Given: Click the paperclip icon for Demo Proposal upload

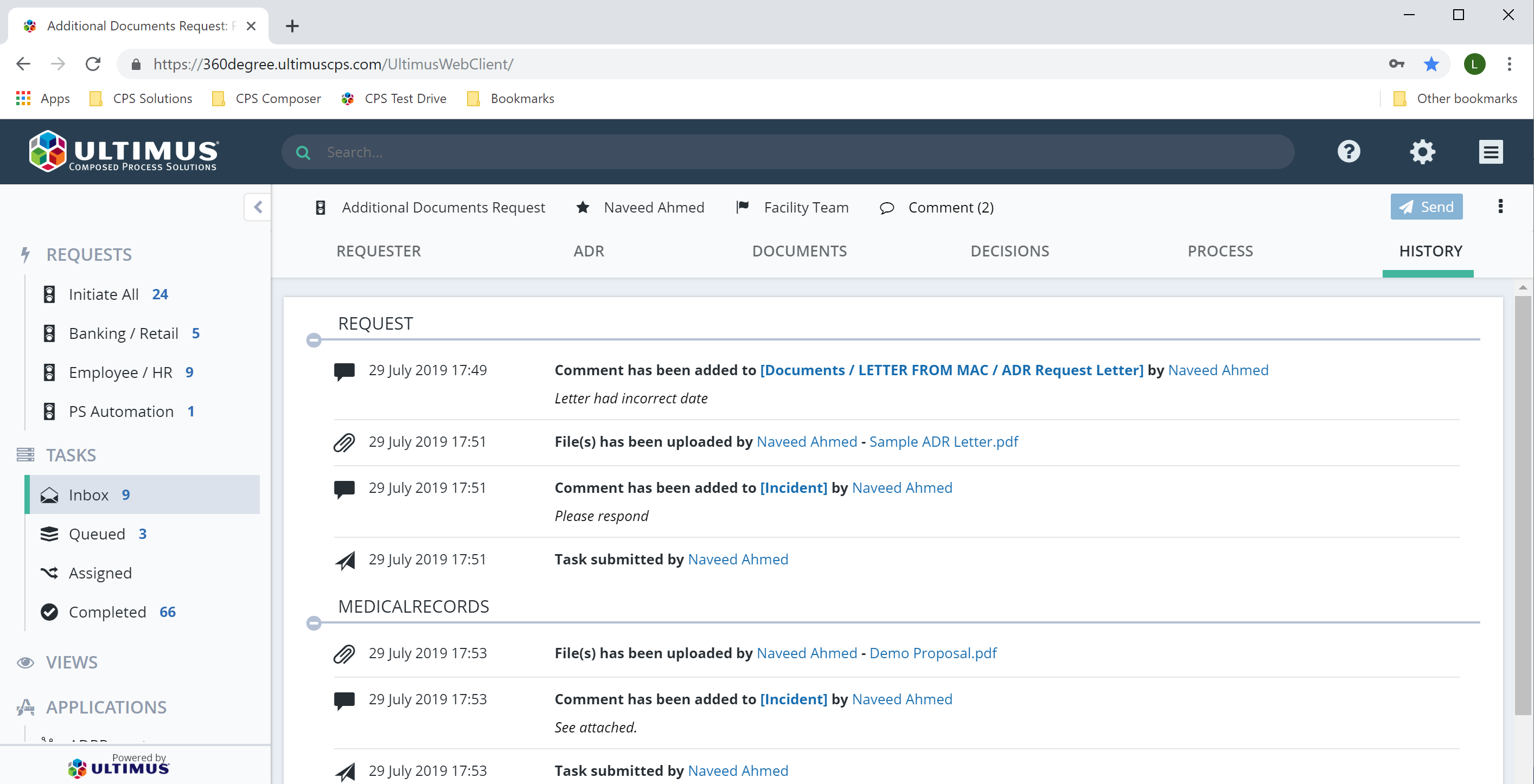Looking at the screenshot, I should [x=344, y=654].
